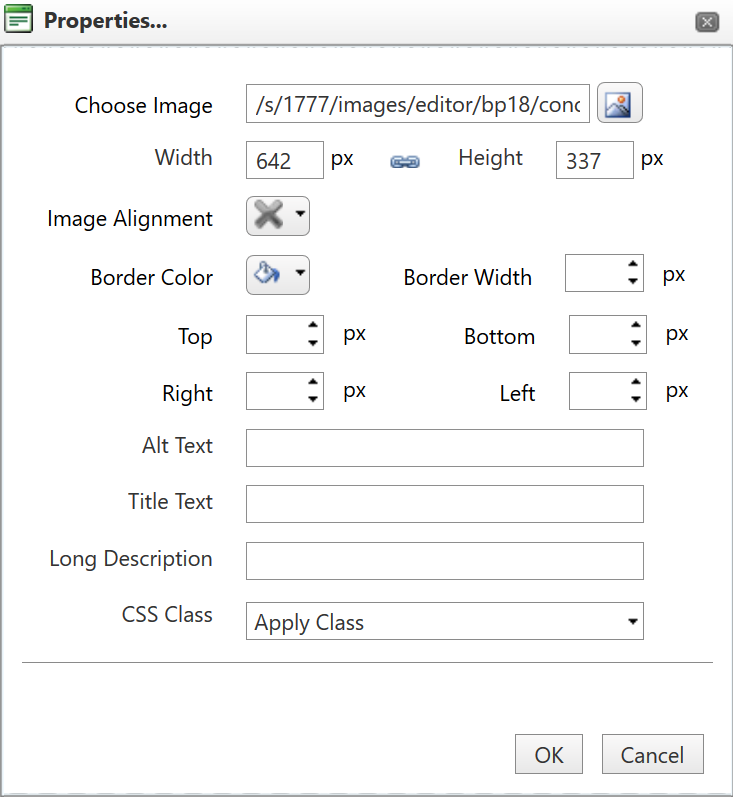Image resolution: width=733 pixels, height=797 pixels.
Task: Increase Top margin with up arrow
Action: [x=313, y=325]
